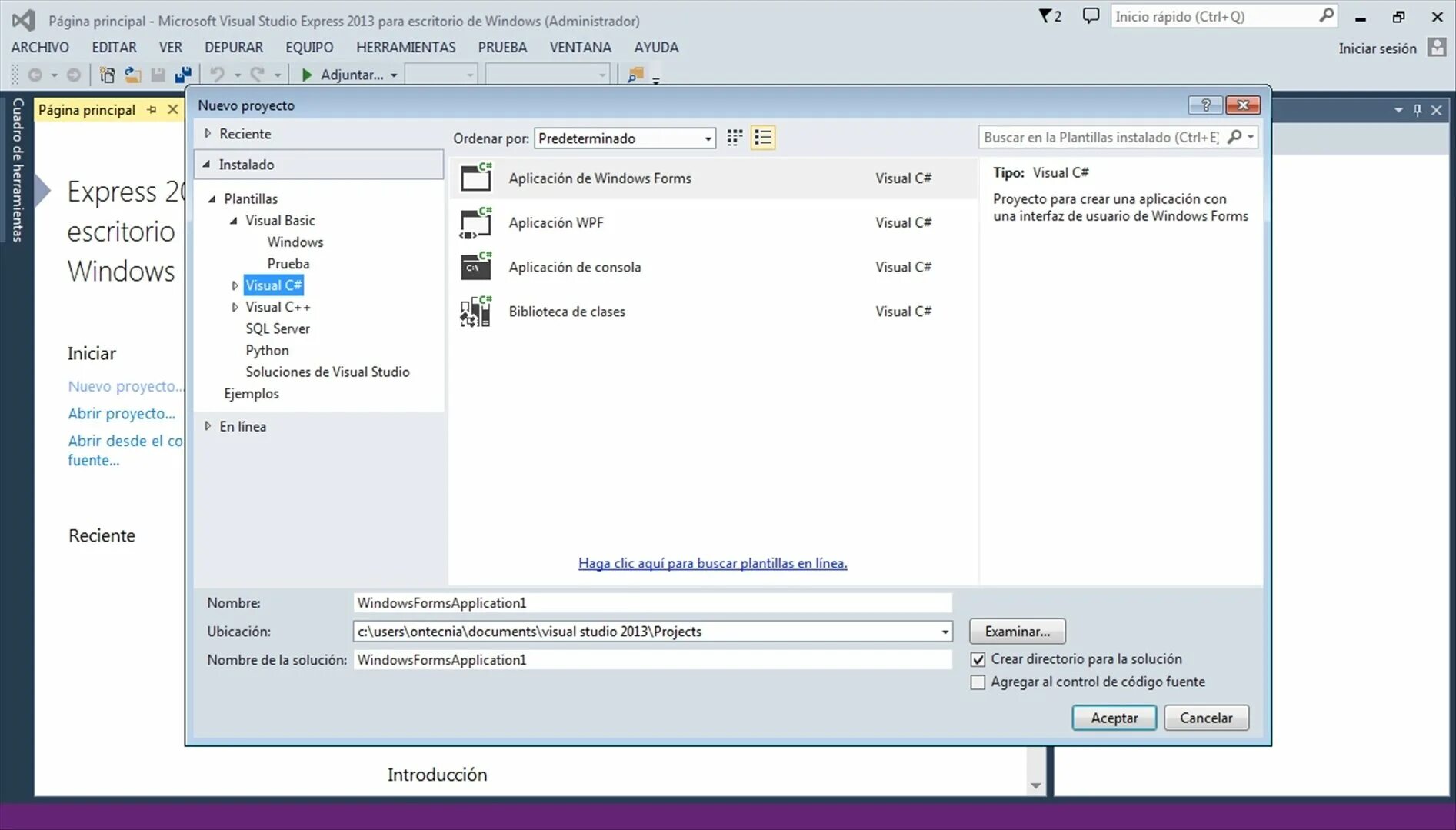
Task: Toggle Crear directorio para la solución checkbox
Action: (x=978, y=659)
